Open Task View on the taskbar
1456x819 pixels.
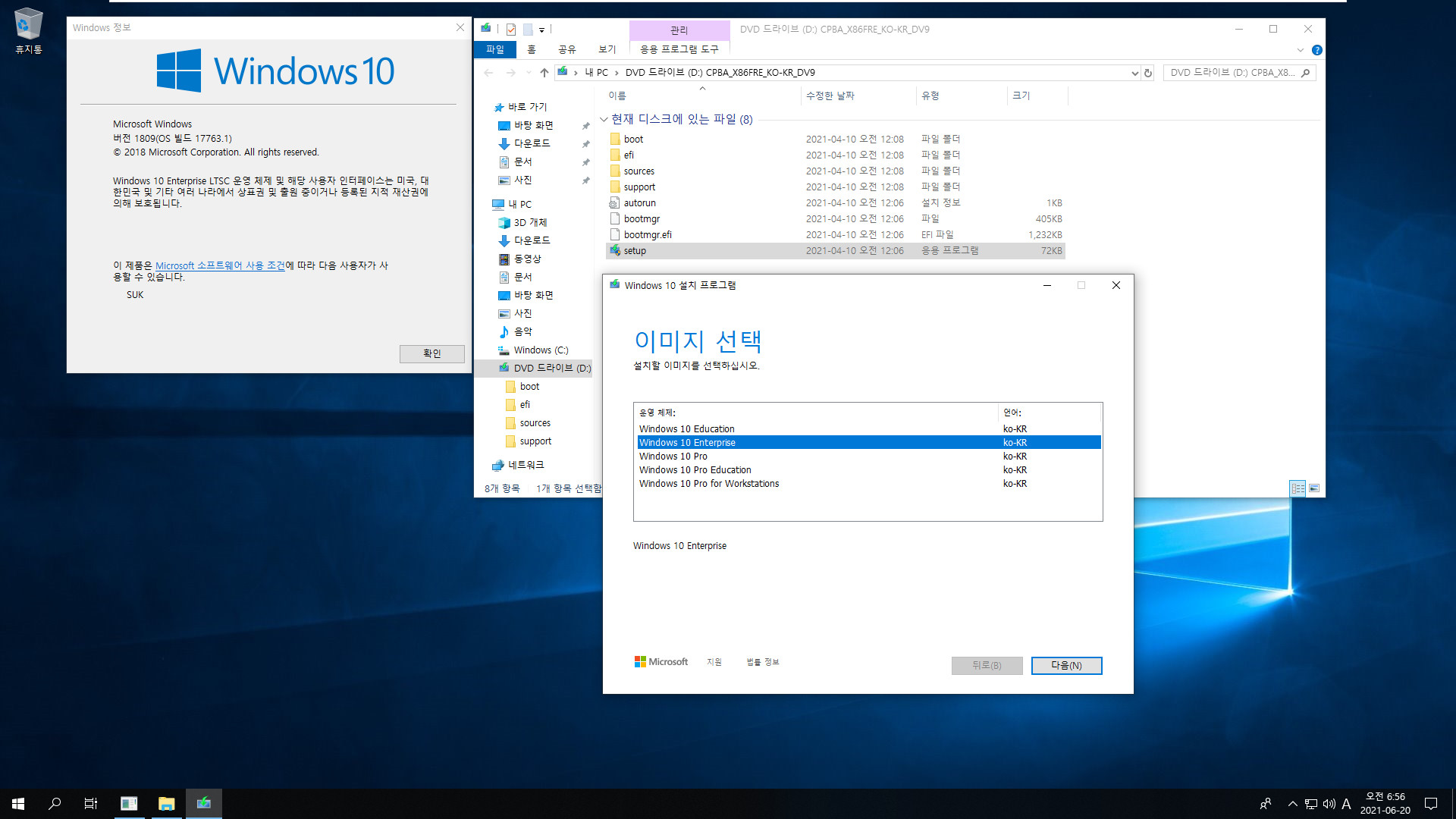pos(91,804)
